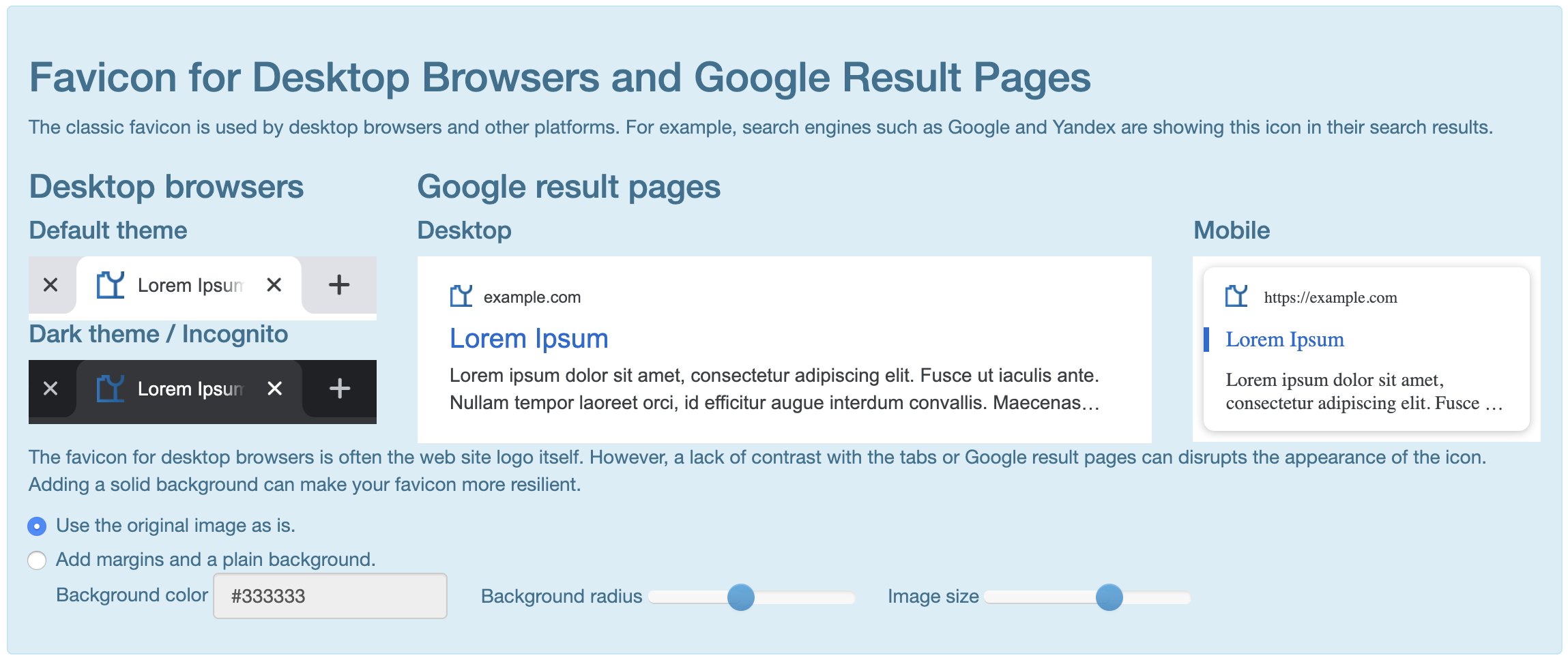Click the favicon in mobile result card
Screen dimensions: 1568x660
pos(1236,297)
